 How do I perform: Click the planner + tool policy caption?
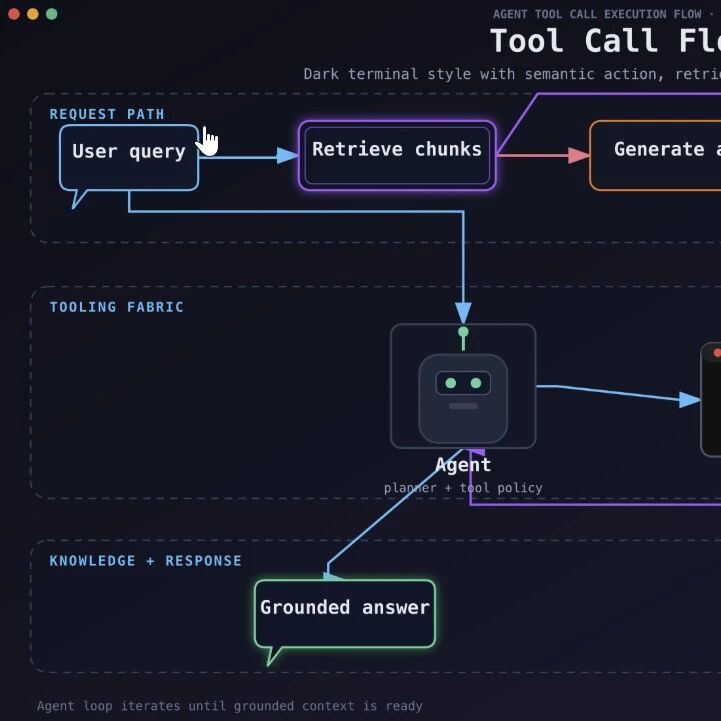tap(463, 488)
